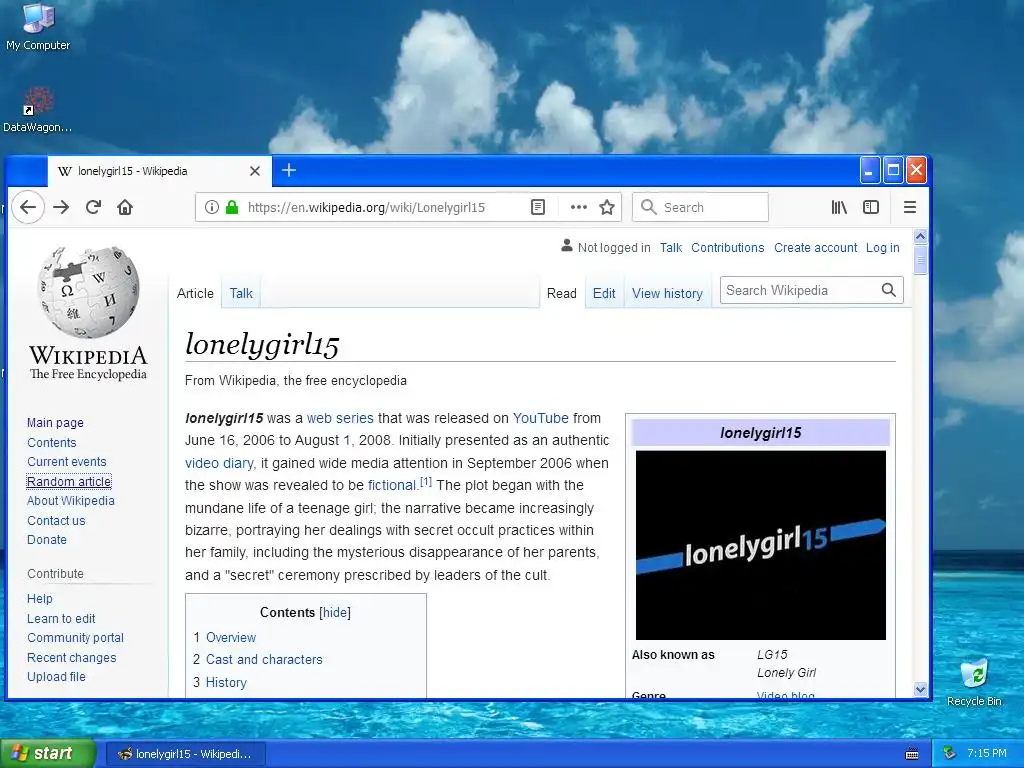Hide the Contents table with hide link
The image size is (1024, 768).
click(335, 613)
